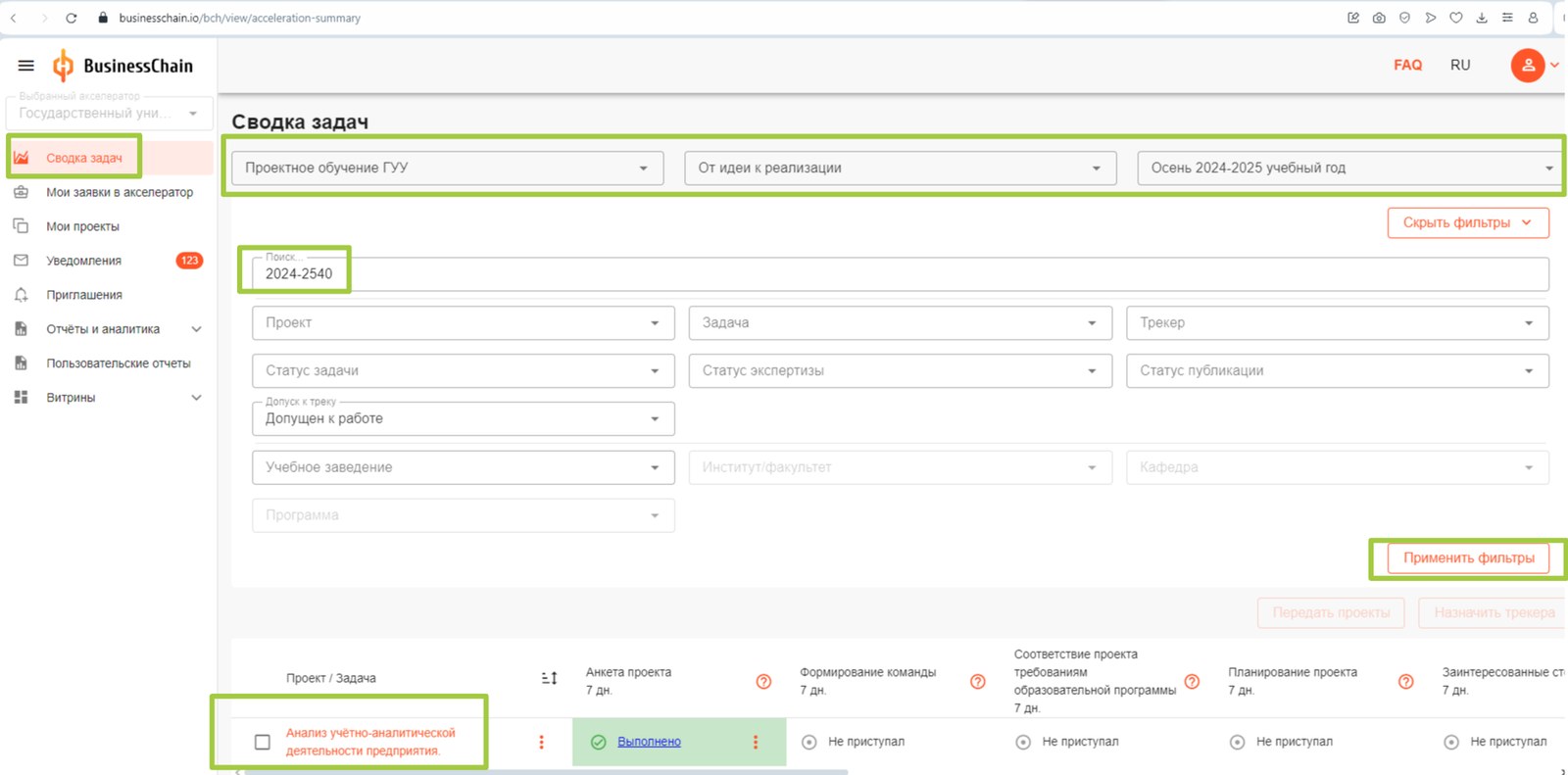1568x775 pixels.
Task: Click the browser screenshot camera icon
Action: click(x=1379, y=18)
